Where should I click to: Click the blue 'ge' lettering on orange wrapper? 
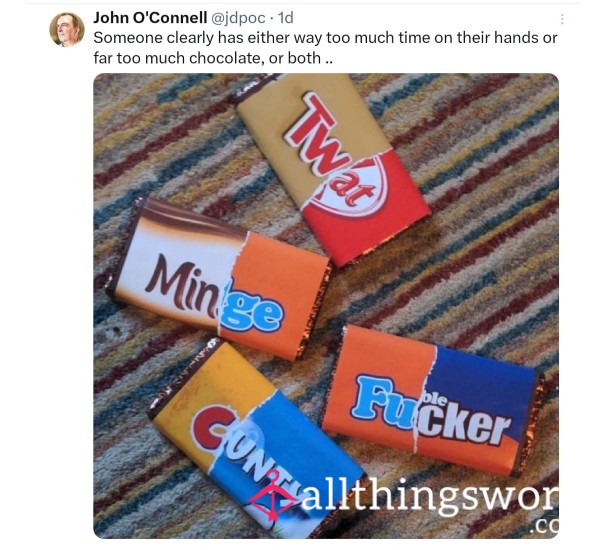point(252,312)
